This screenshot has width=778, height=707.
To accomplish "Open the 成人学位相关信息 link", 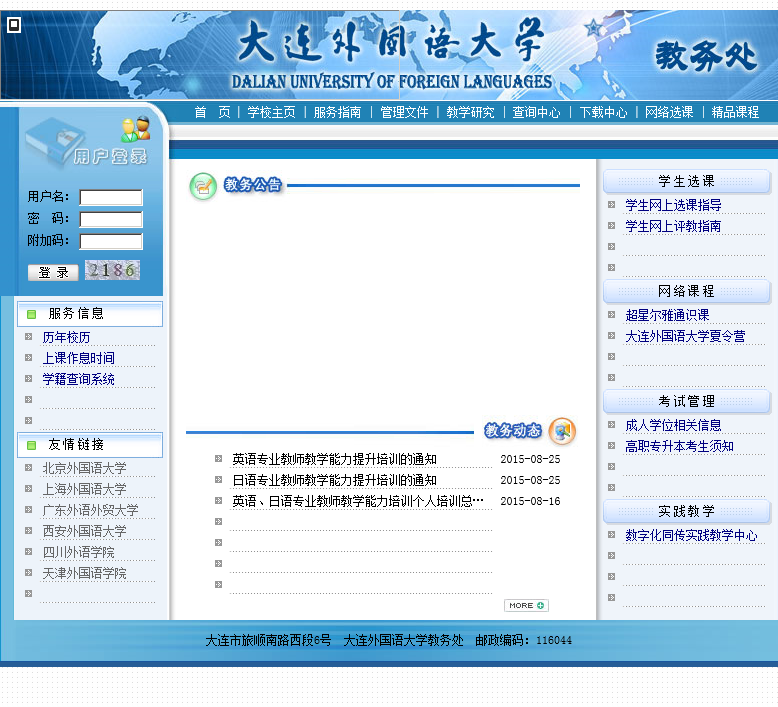I will 673,425.
